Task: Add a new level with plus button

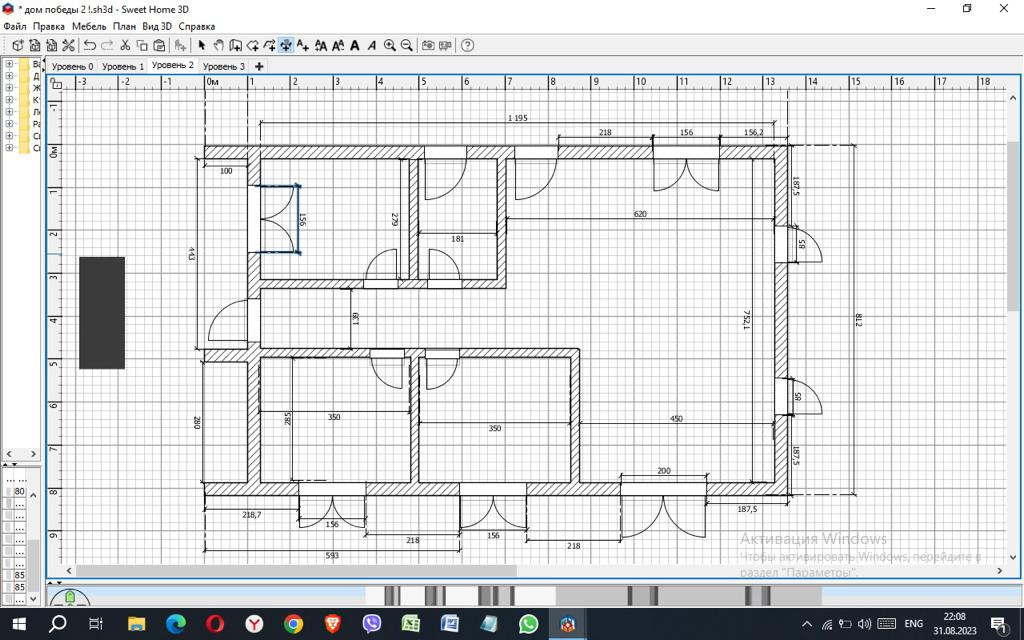Action: tap(259, 66)
